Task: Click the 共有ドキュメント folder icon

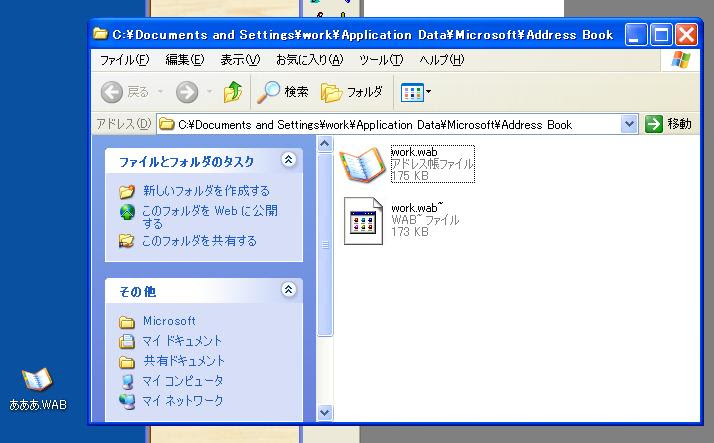Action: [x=127, y=362]
